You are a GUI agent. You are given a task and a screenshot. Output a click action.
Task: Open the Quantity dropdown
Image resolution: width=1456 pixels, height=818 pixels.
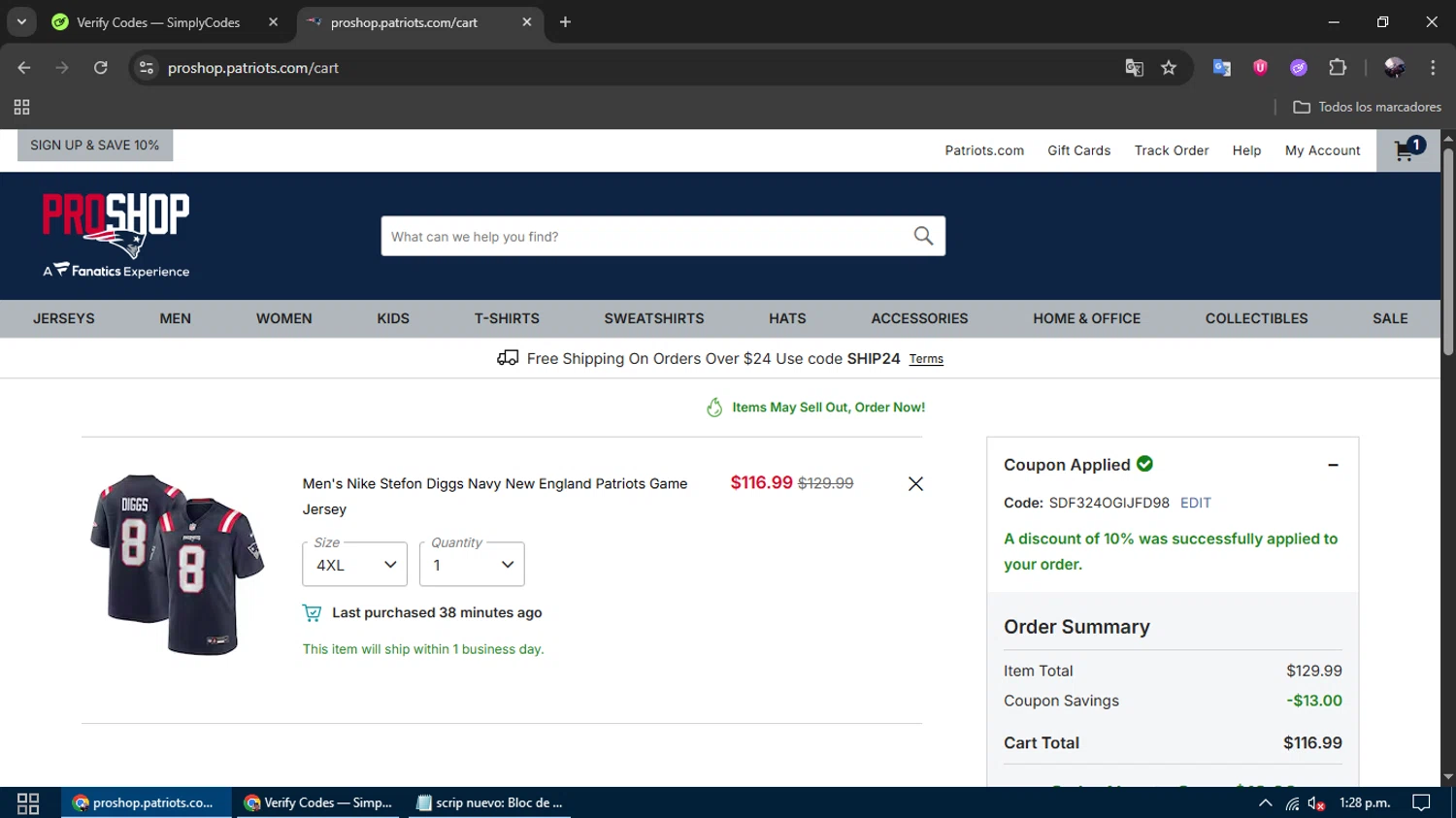[472, 564]
